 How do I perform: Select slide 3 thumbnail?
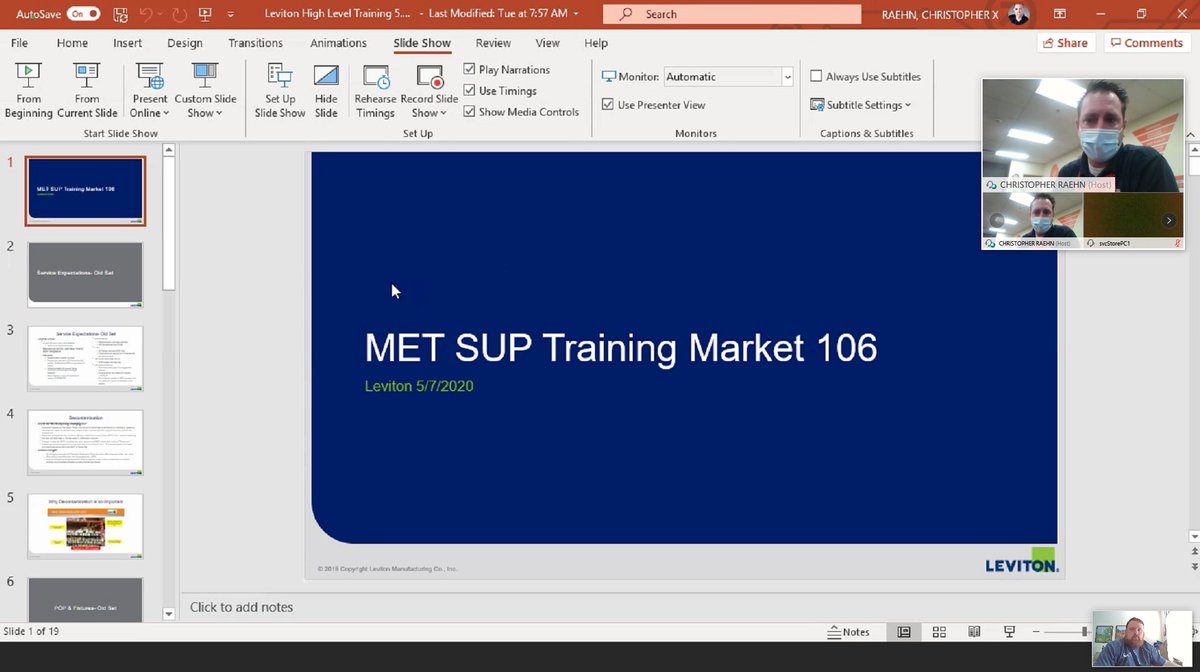tap(85, 358)
